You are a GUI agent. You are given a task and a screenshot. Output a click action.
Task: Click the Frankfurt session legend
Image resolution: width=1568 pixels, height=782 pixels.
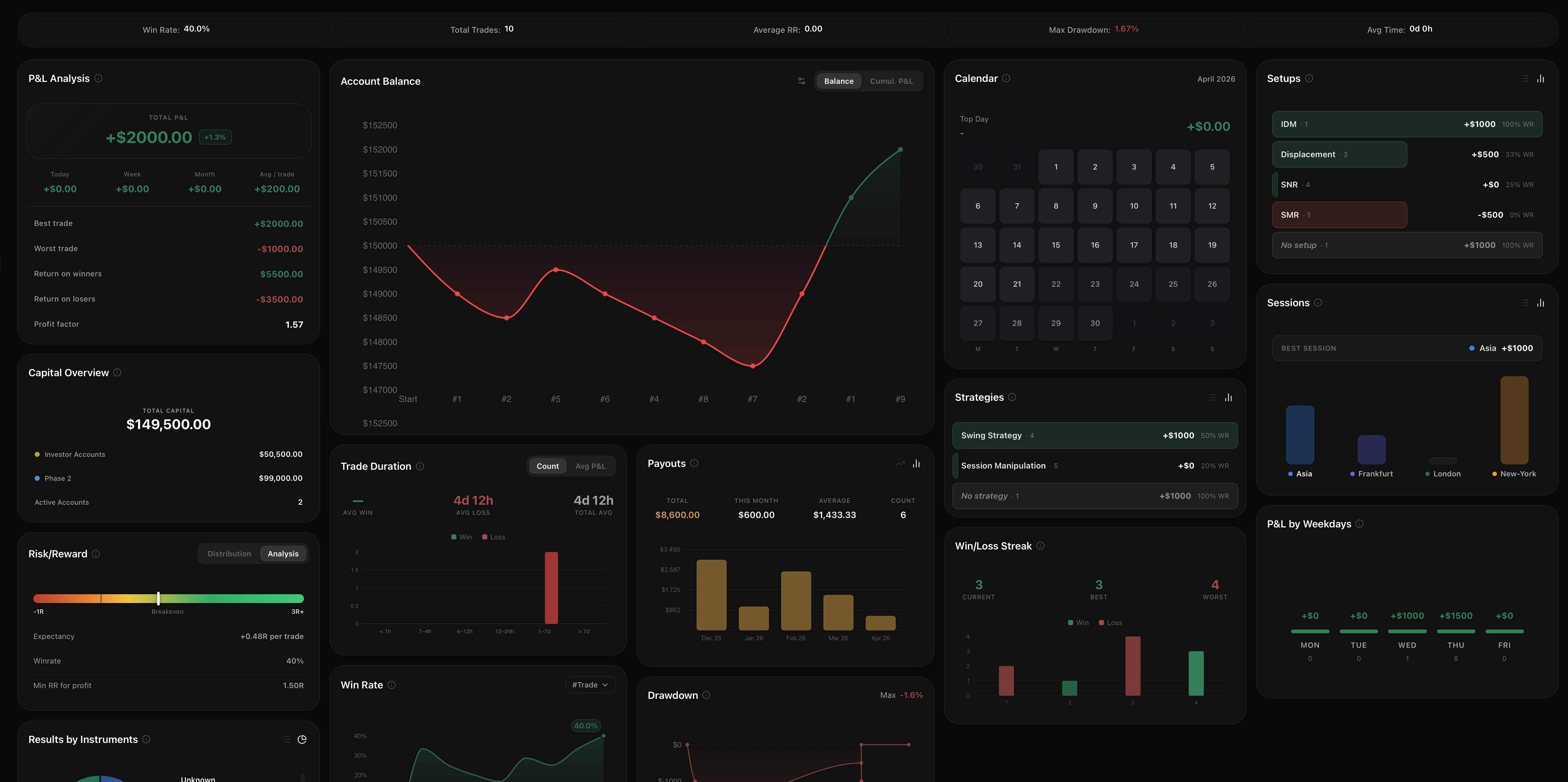click(1371, 474)
